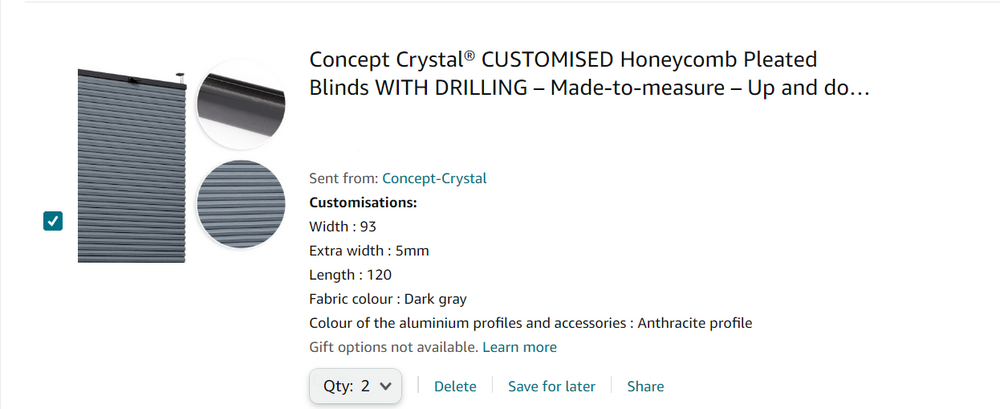Click the Width : 93 customisation line
Screen dimensions: 1000x409
coord(343,226)
